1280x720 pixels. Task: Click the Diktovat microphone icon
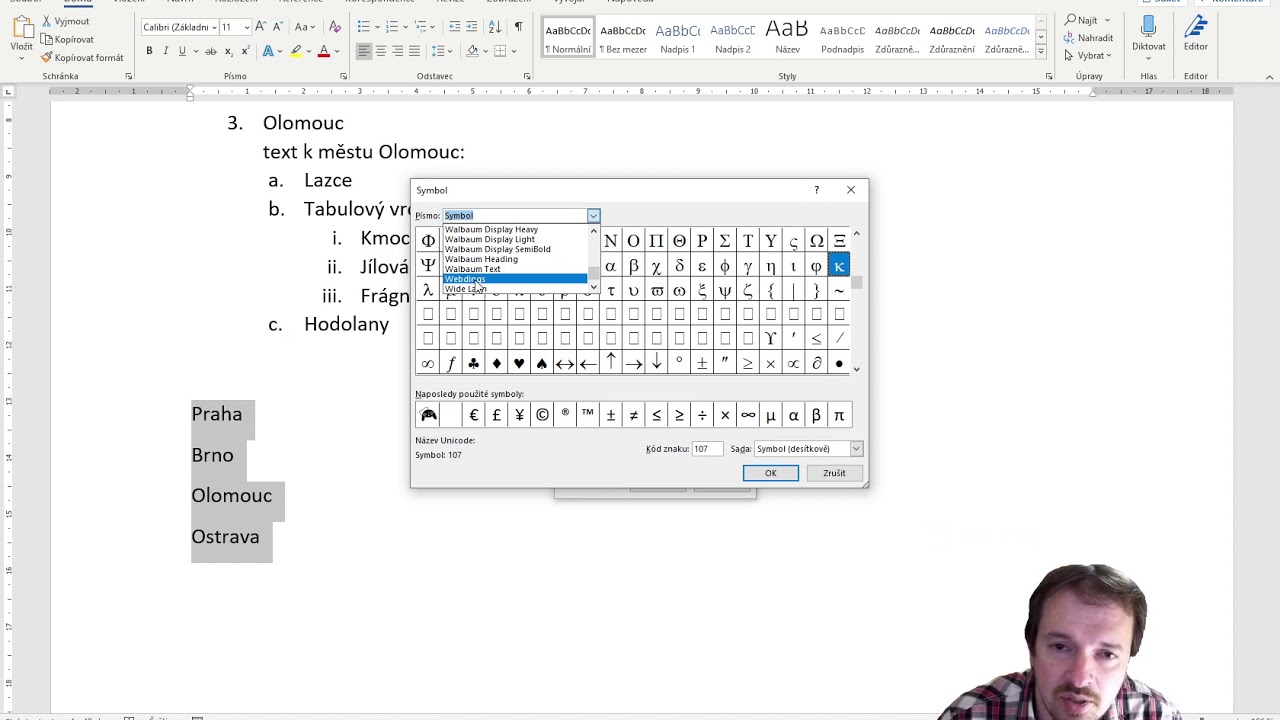pos(1148,28)
